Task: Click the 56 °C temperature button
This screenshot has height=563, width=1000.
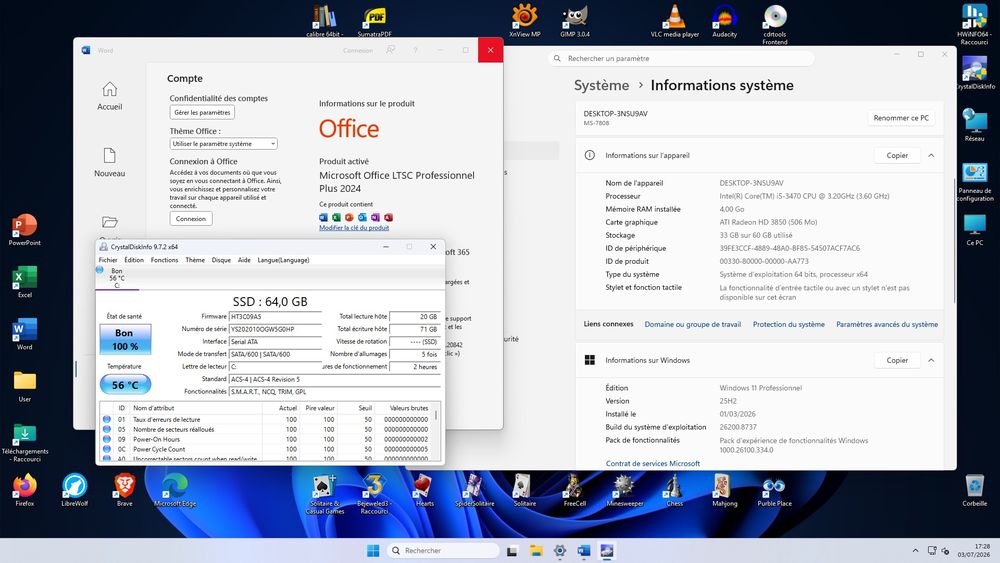Action: tap(125, 384)
